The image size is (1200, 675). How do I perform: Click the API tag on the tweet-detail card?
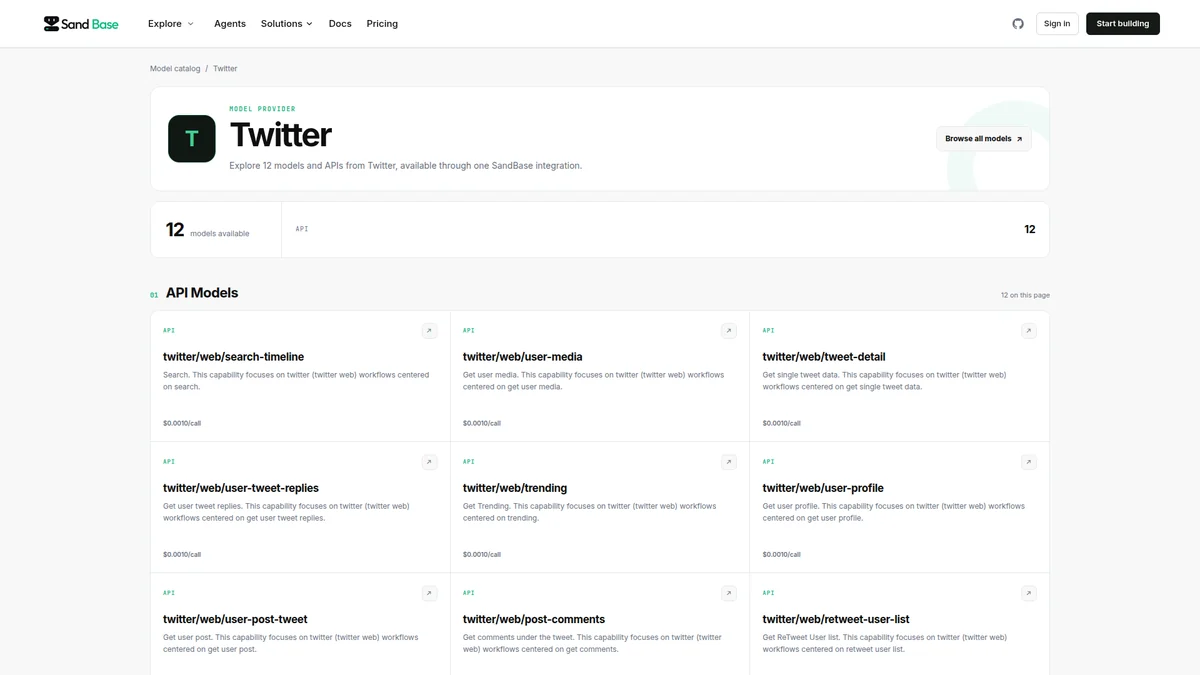pos(769,331)
